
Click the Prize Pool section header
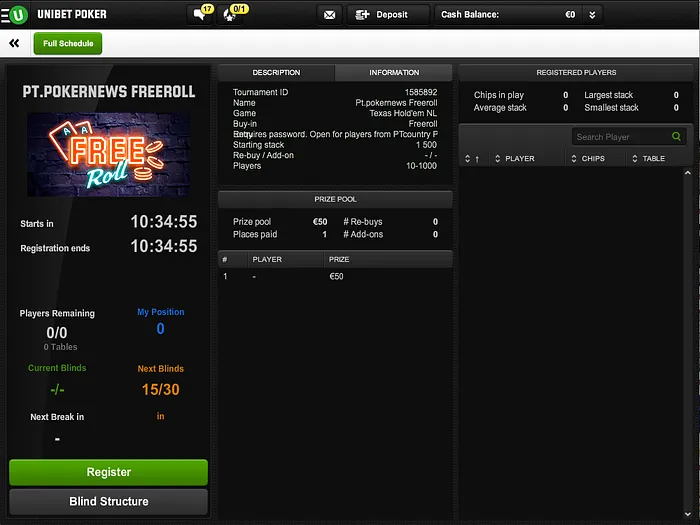(x=335, y=199)
